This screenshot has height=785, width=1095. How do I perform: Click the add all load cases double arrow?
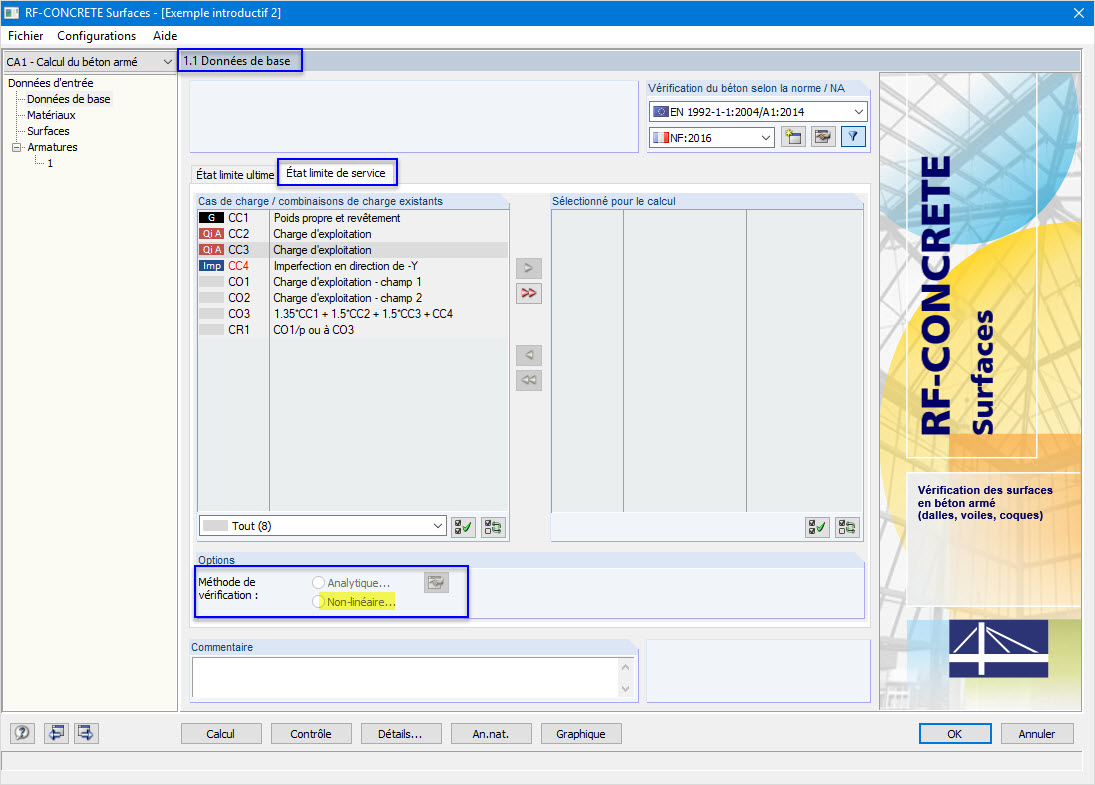pos(529,293)
